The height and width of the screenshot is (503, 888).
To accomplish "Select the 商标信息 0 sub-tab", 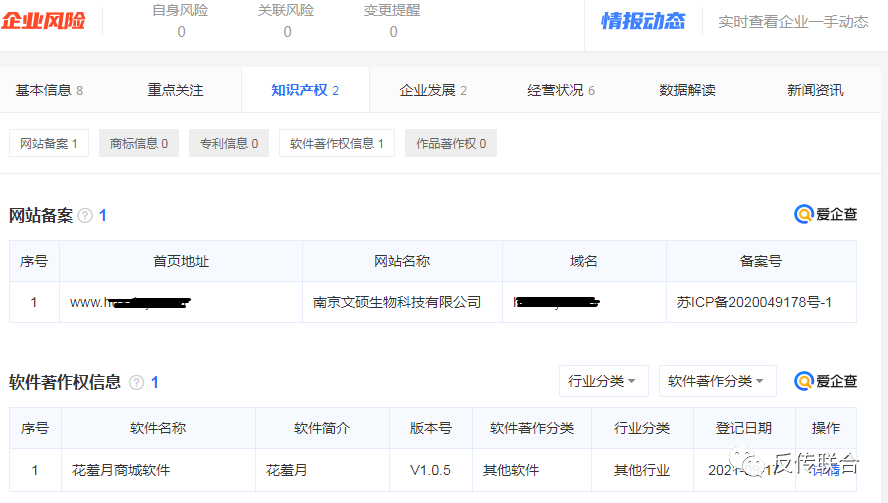I will (139, 143).
